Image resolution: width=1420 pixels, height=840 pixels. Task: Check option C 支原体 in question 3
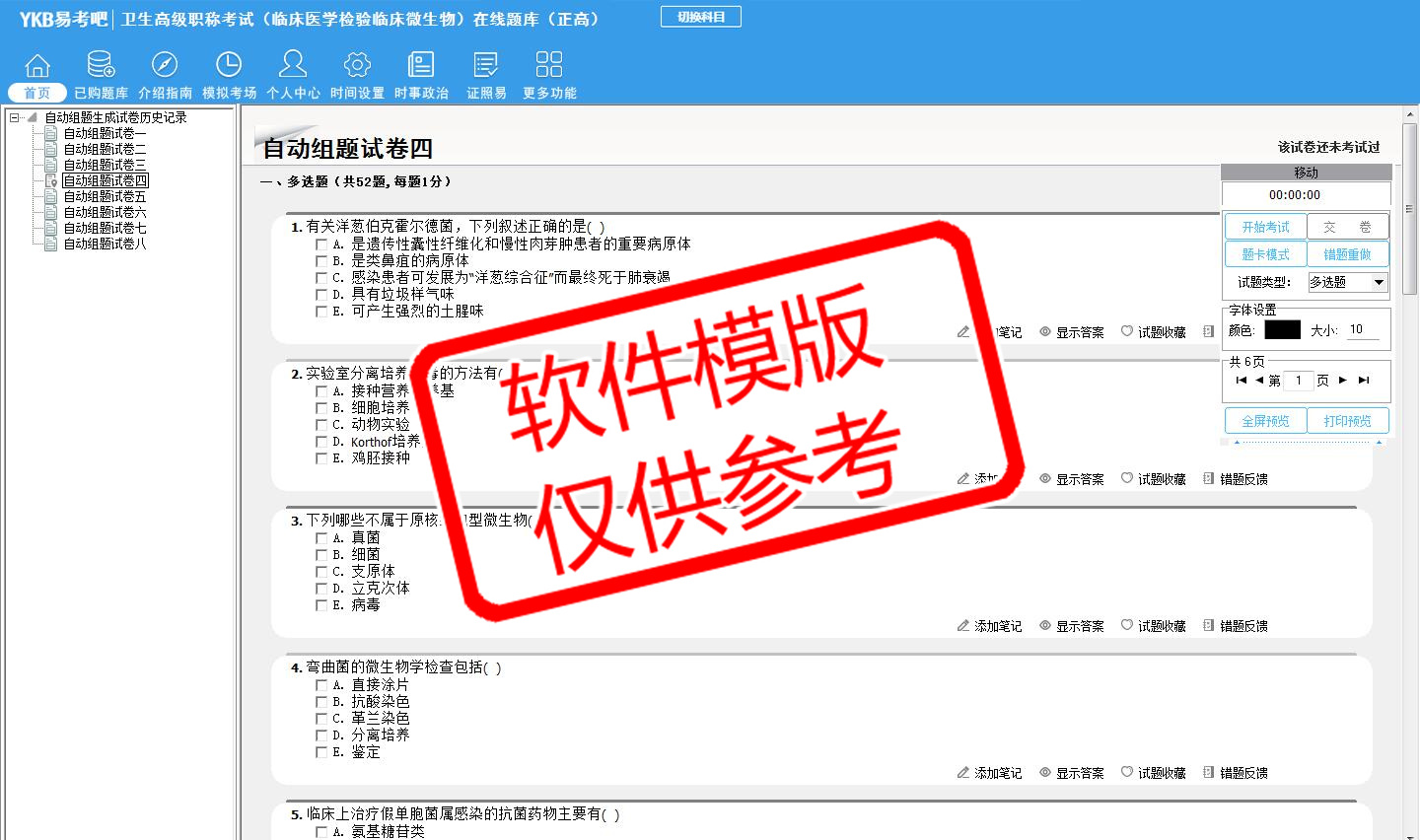pyautogui.click(x=321, y=572)
